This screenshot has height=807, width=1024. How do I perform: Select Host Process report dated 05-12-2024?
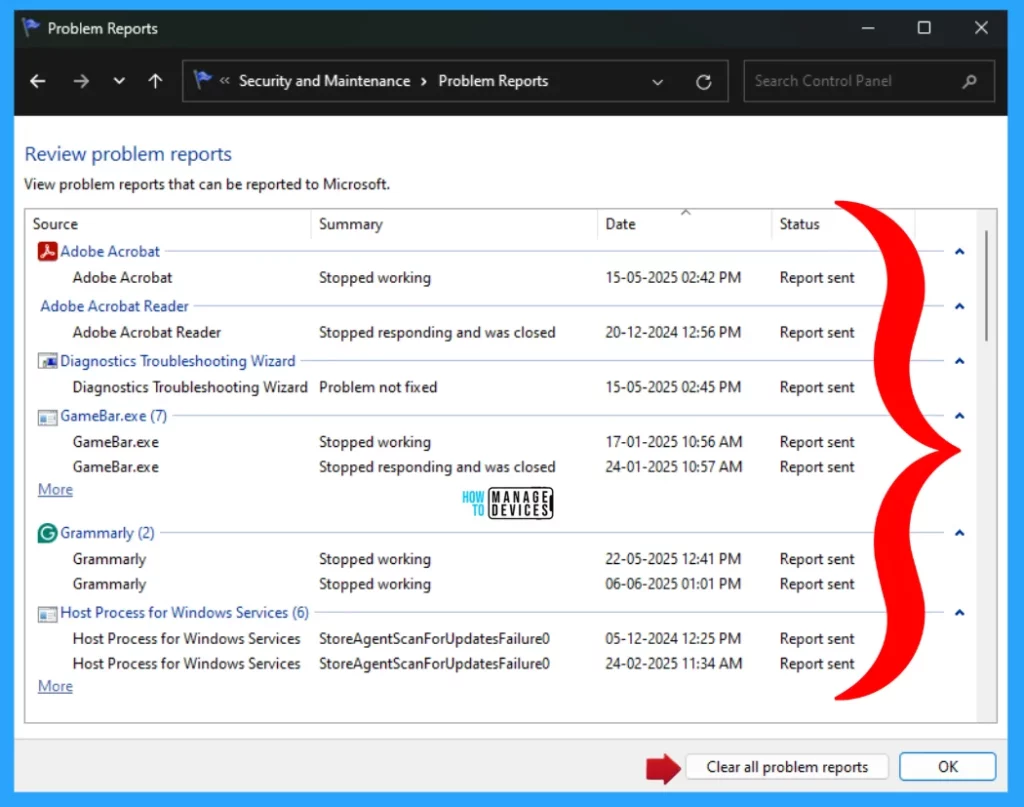click(464, 639)
